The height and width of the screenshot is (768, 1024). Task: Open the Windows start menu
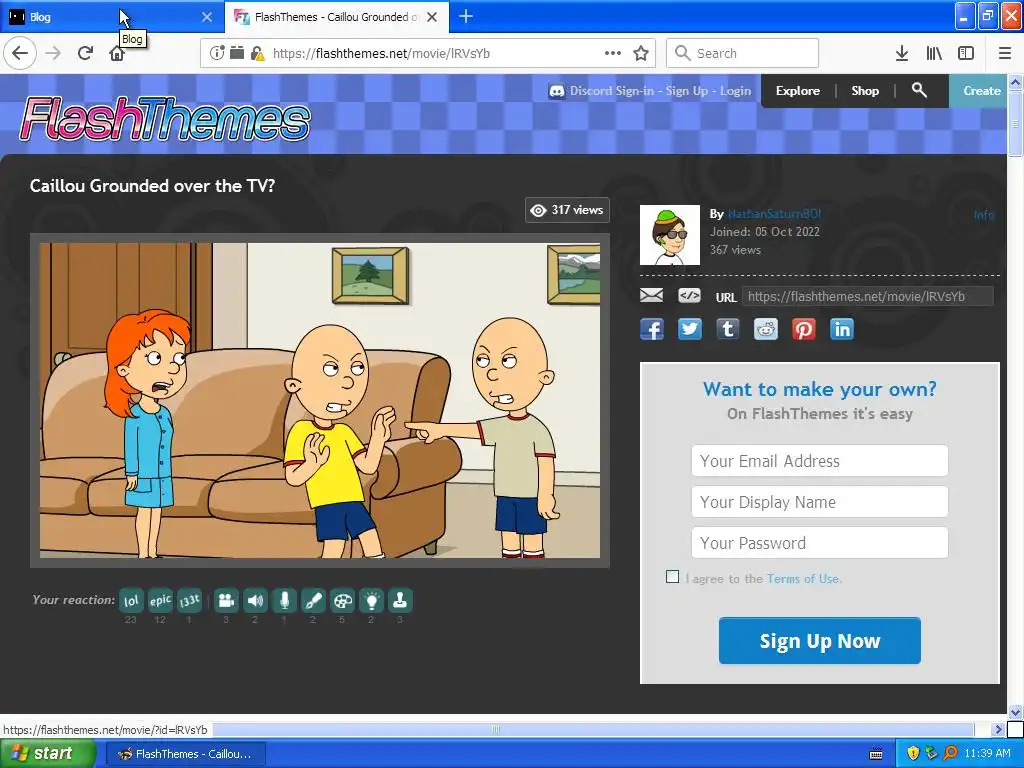click(48, 754)
